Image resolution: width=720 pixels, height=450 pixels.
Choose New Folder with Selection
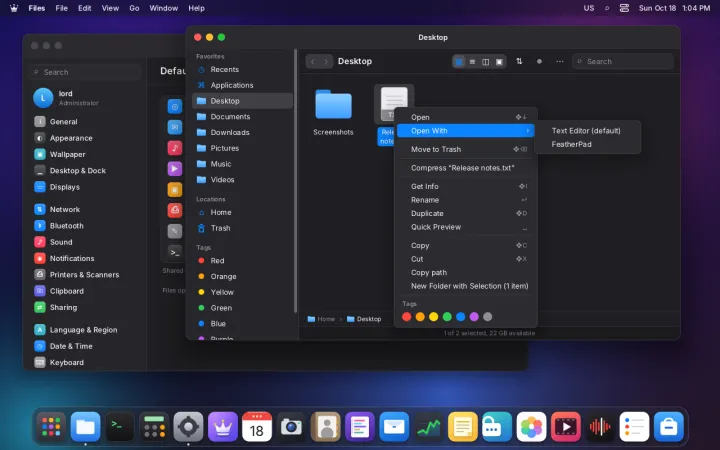(x=466, y=286)
